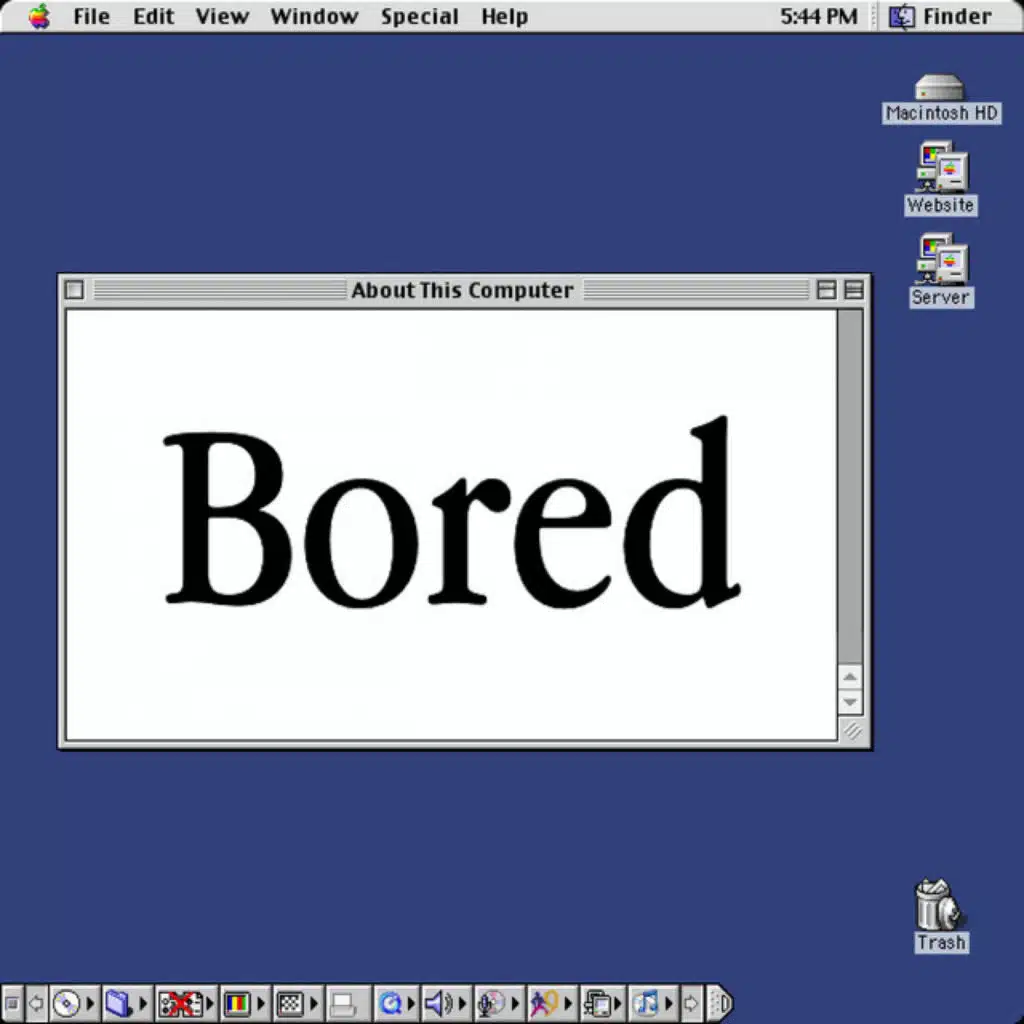Open the Special menu
The image size is (1024, 1024).
tap(419, 16)
